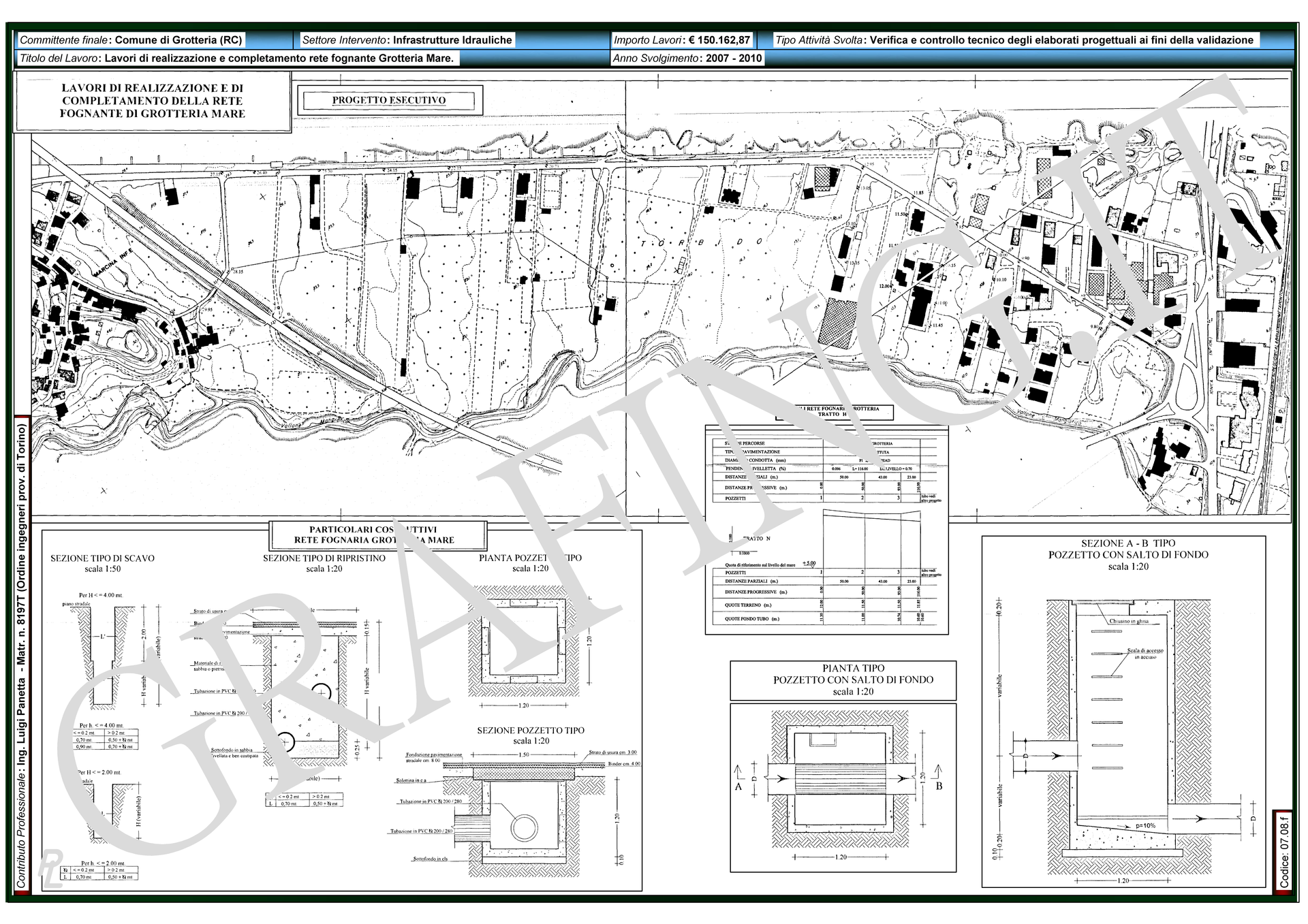The image size is (1308, 924).
Task: Click the SEZIONE POZZETTO TIPO heading
Action: pyautogui.click(x=530, y=730)
